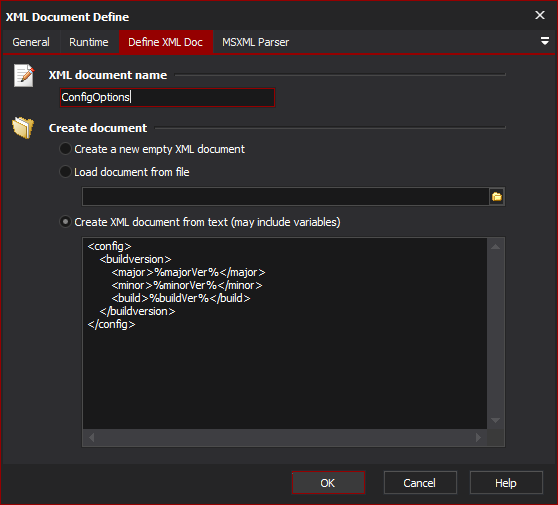
Task: Click the browse folder icon for file path
Action: tap(497, 196)
